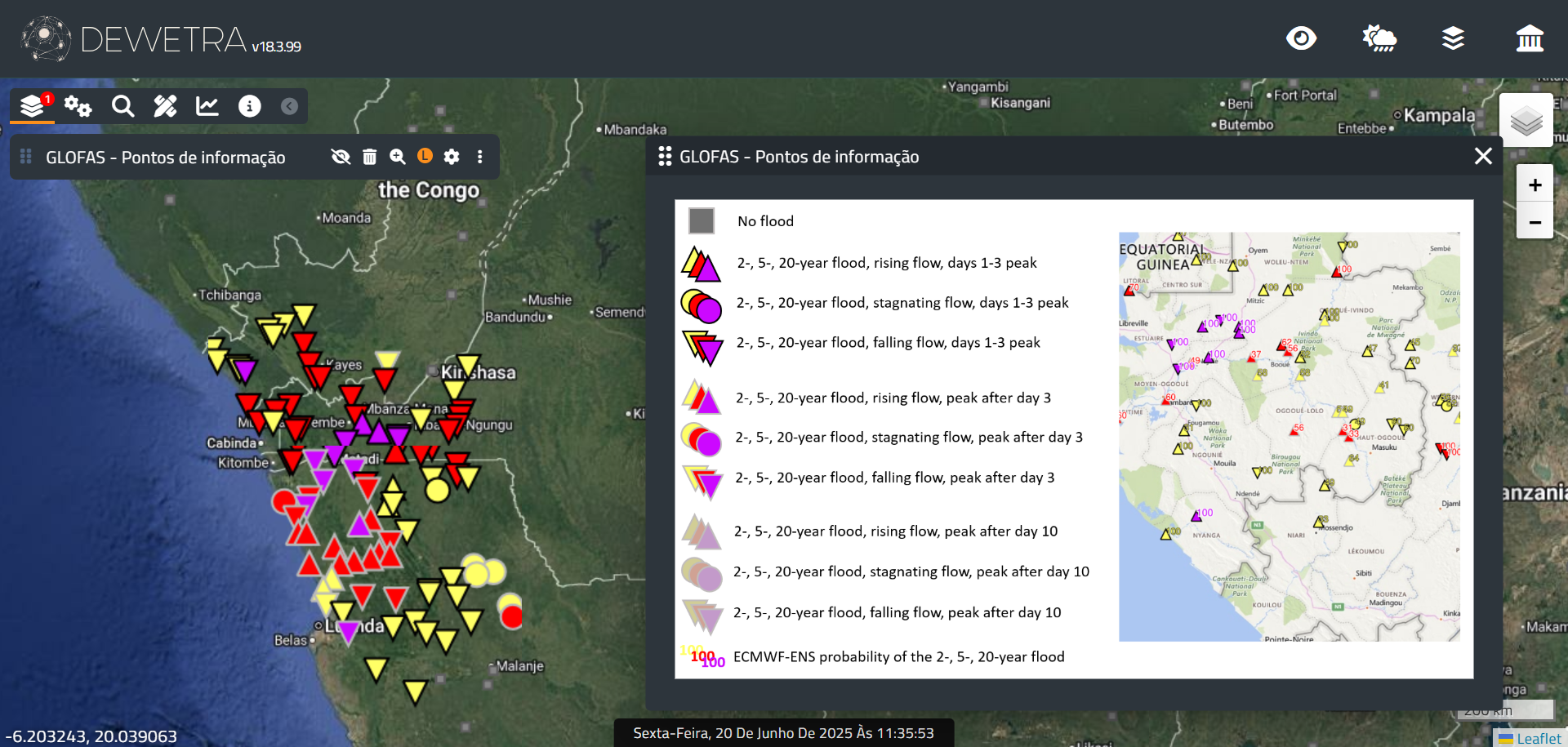The height and width of the screenshot is (747, 1568).
Task: Click the Kisangani label on map
Action: click(x=1020, y=103)
